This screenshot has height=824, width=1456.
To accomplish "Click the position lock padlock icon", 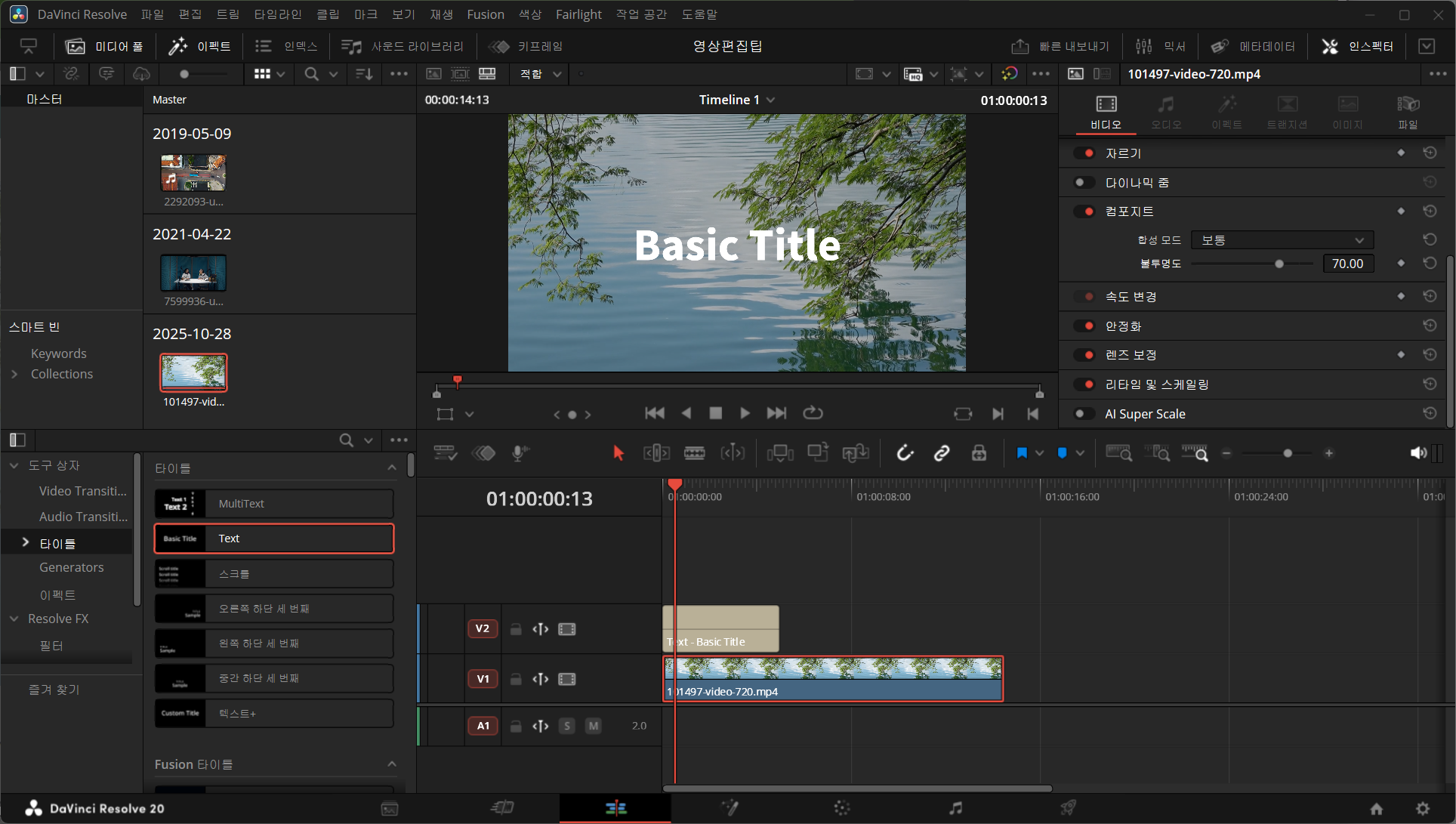I will click(979, 453).
